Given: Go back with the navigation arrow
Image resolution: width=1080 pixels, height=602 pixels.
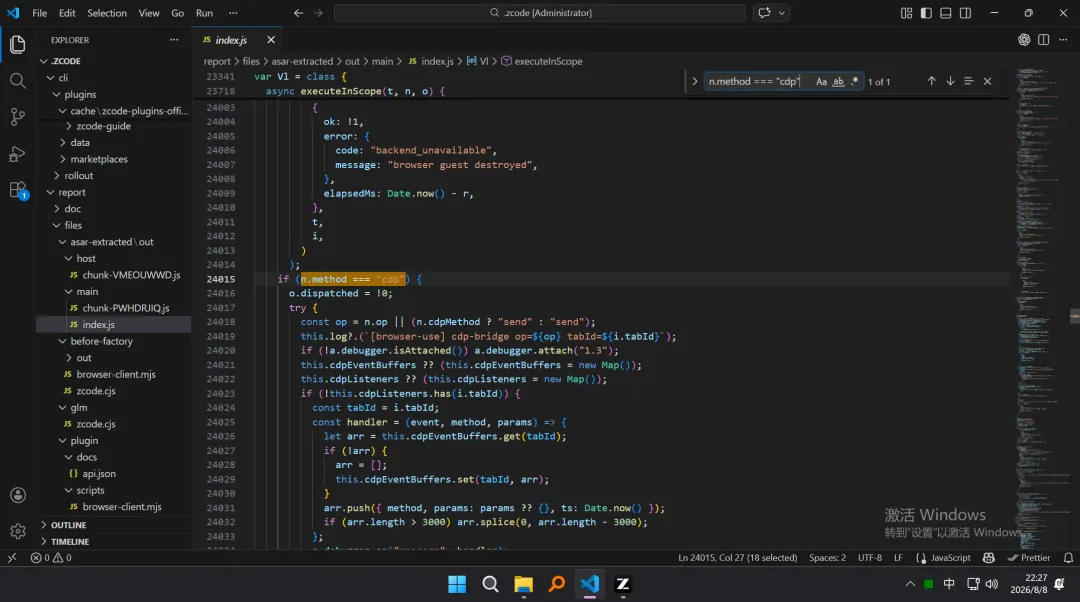Looking at the screenshot, I should 298,13.
